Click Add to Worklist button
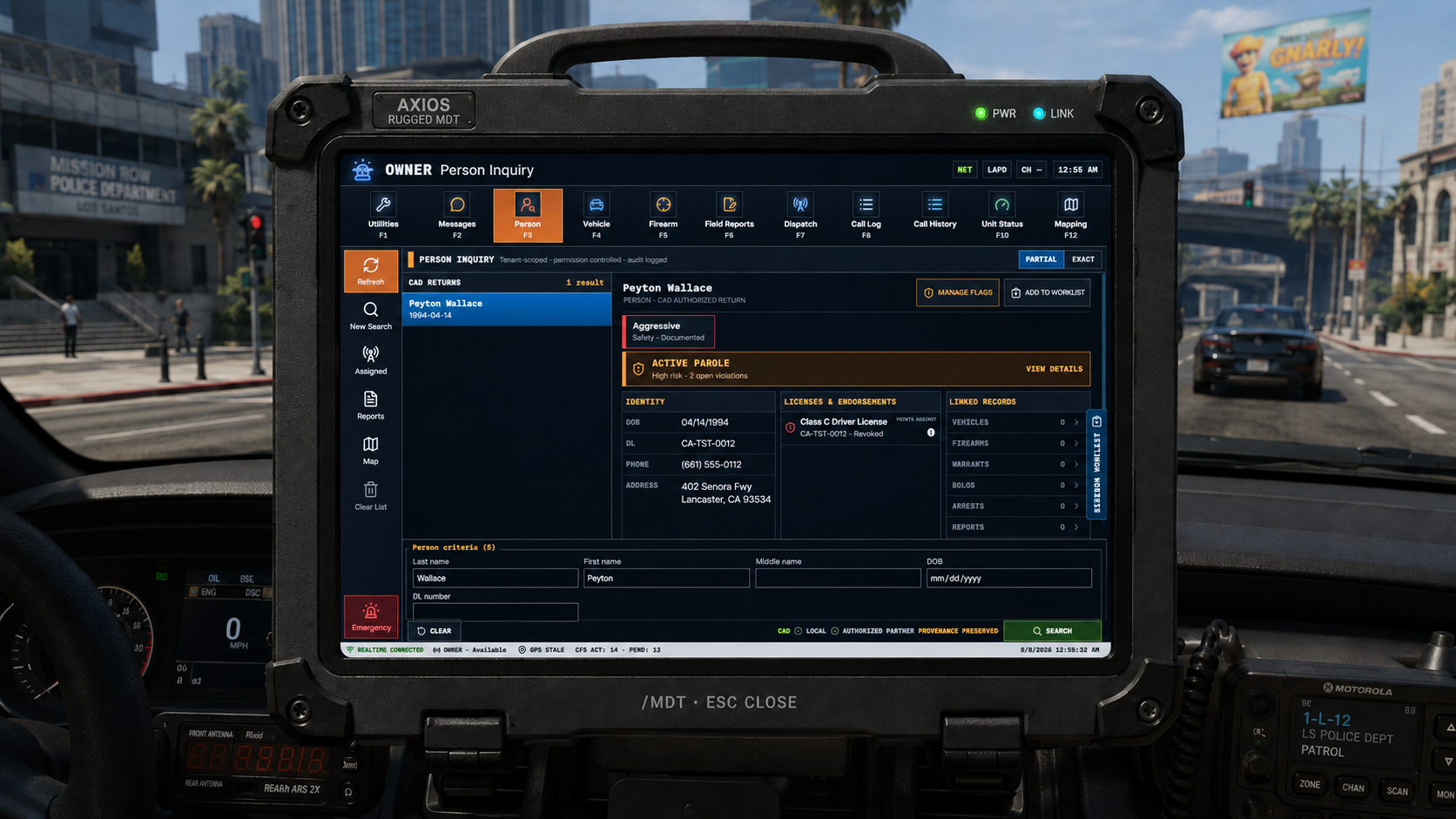Image resolution: width=1456 pixels, height=819 pixels. click(1048, 292)
